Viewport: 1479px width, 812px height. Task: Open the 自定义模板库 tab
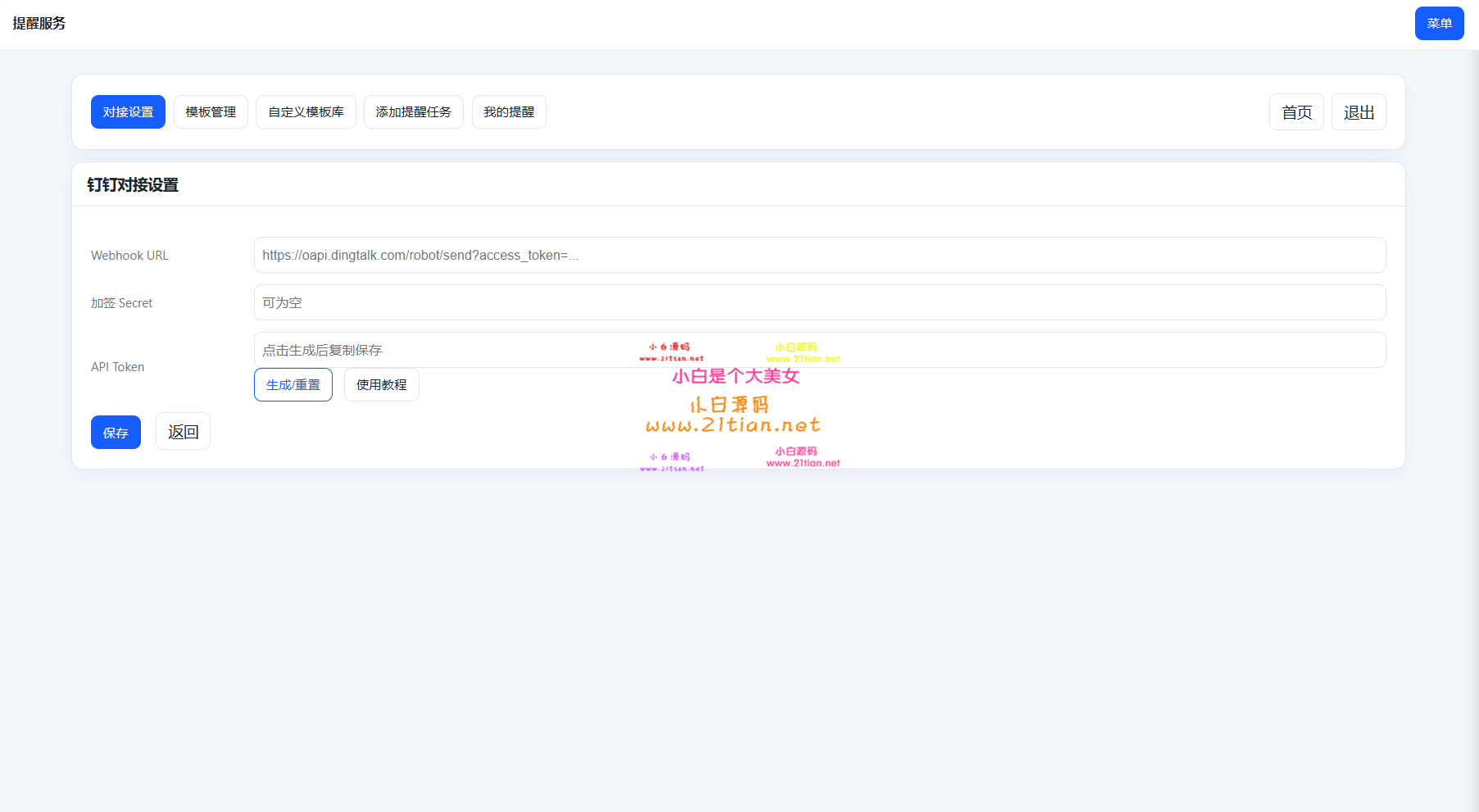pos(306,112)
